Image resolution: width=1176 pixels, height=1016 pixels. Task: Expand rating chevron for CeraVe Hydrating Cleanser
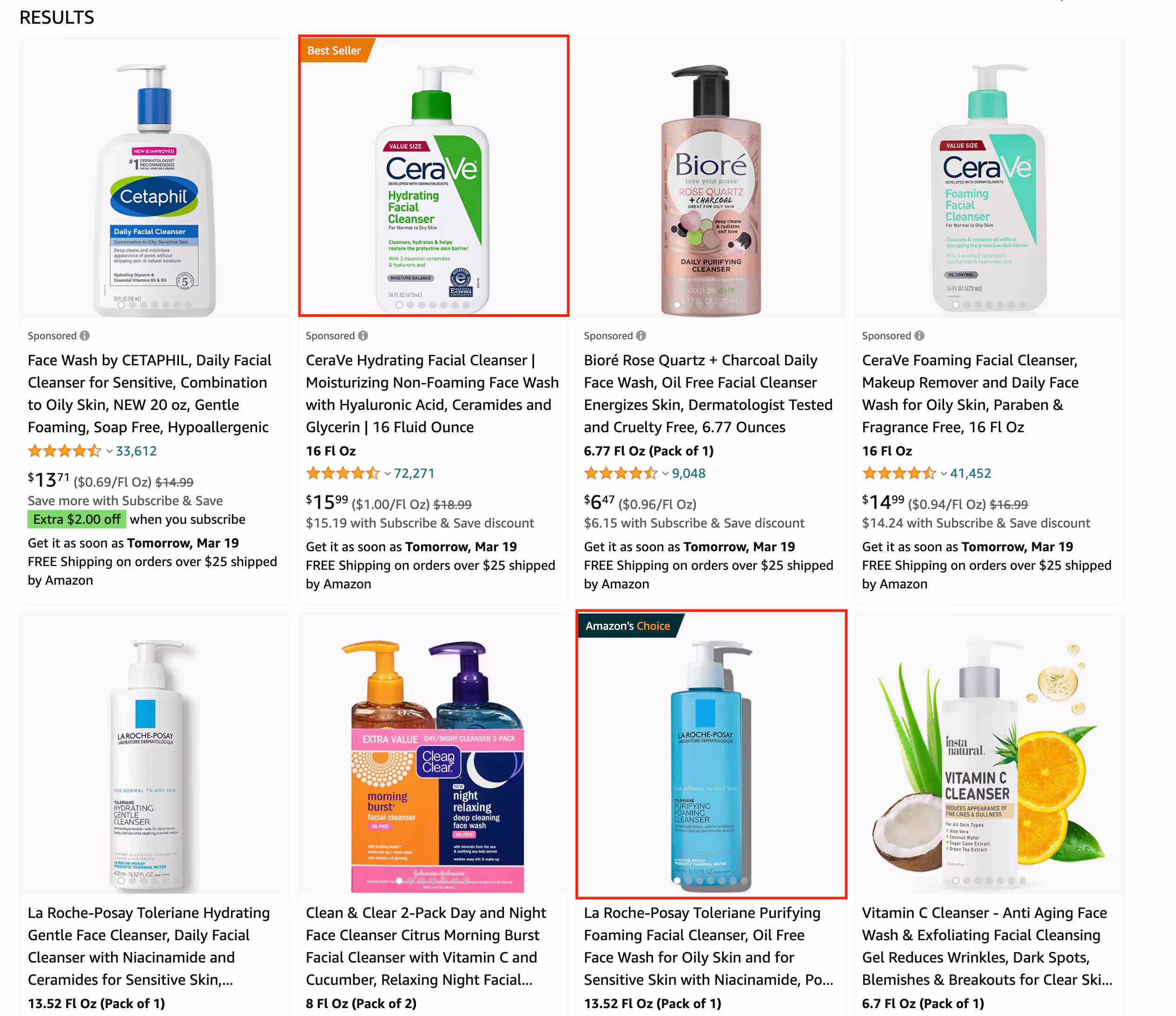tap(387, 474)
